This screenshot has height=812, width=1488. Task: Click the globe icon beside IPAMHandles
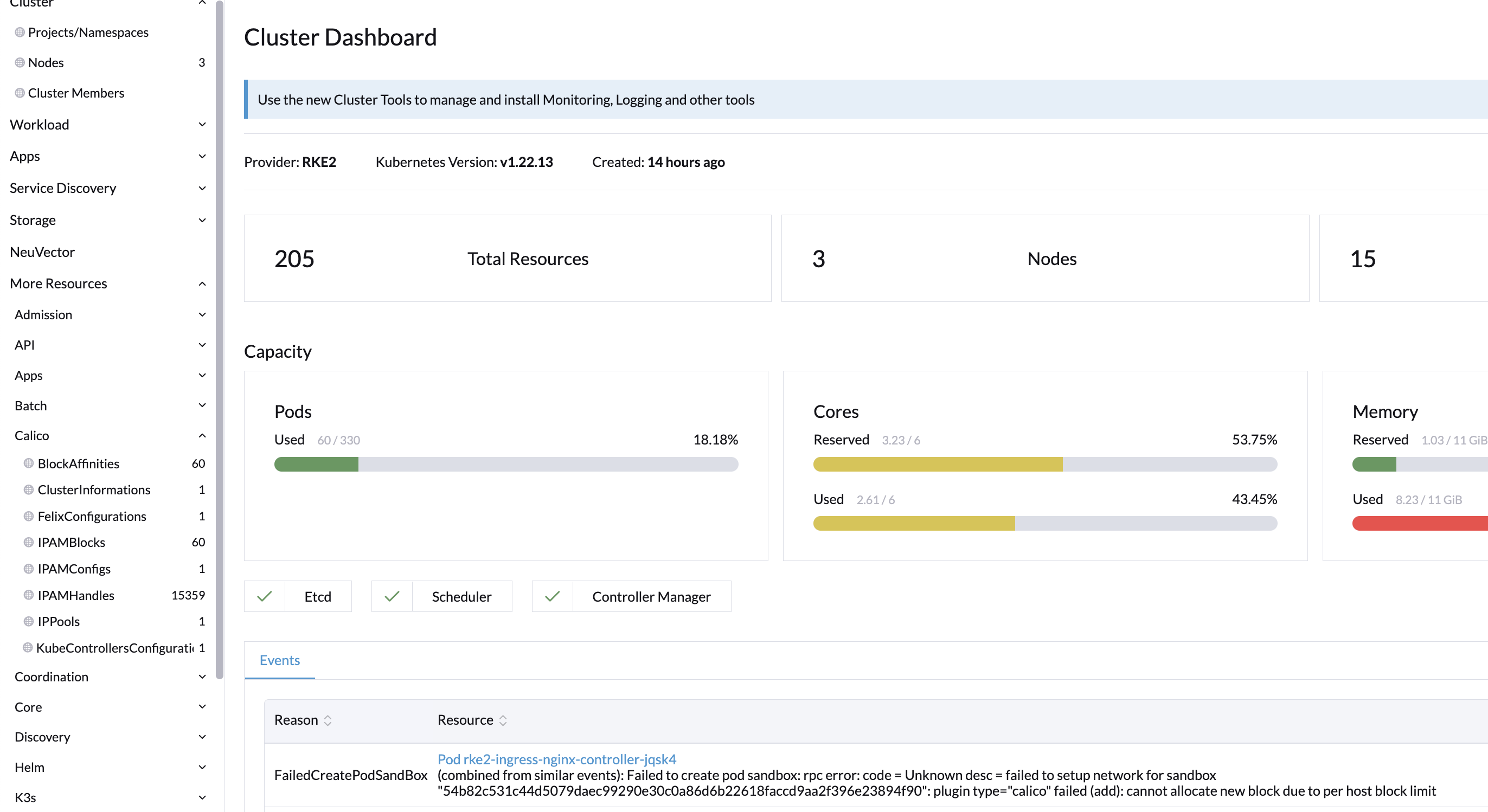coord(28,595)
